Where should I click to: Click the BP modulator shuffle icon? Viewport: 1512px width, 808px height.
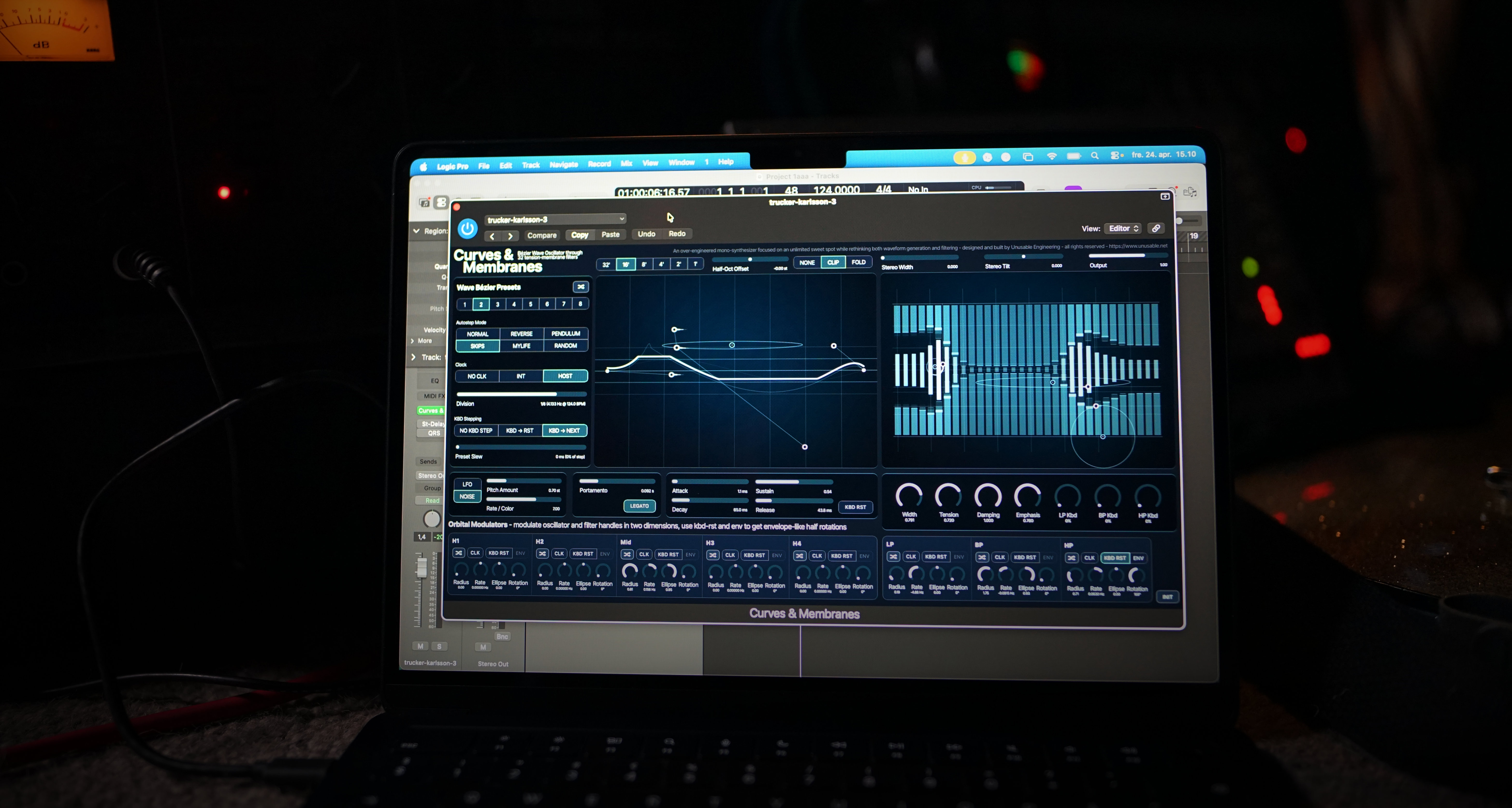[982, 557]
